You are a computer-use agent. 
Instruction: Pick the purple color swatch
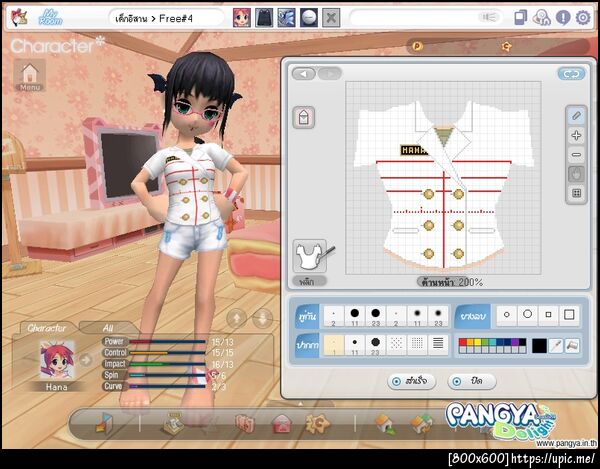pyautogui.click(x=515, y=342)
